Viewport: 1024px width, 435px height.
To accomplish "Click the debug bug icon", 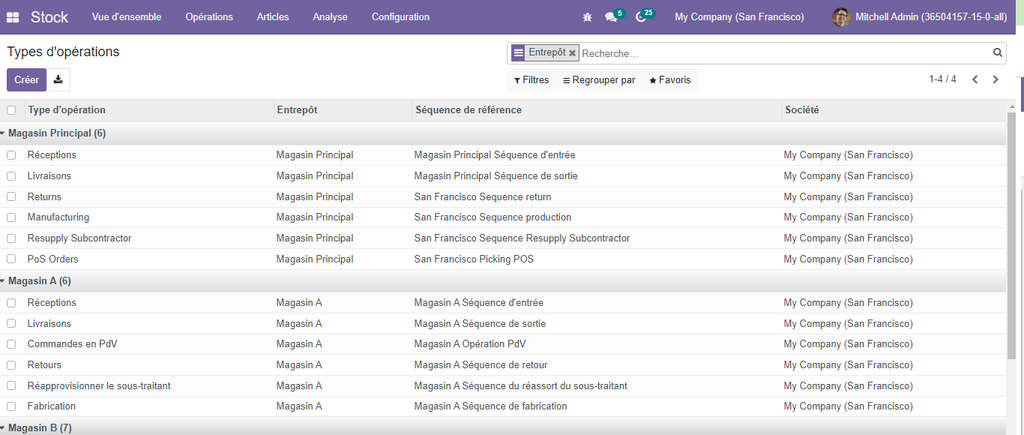I will 587,17.
